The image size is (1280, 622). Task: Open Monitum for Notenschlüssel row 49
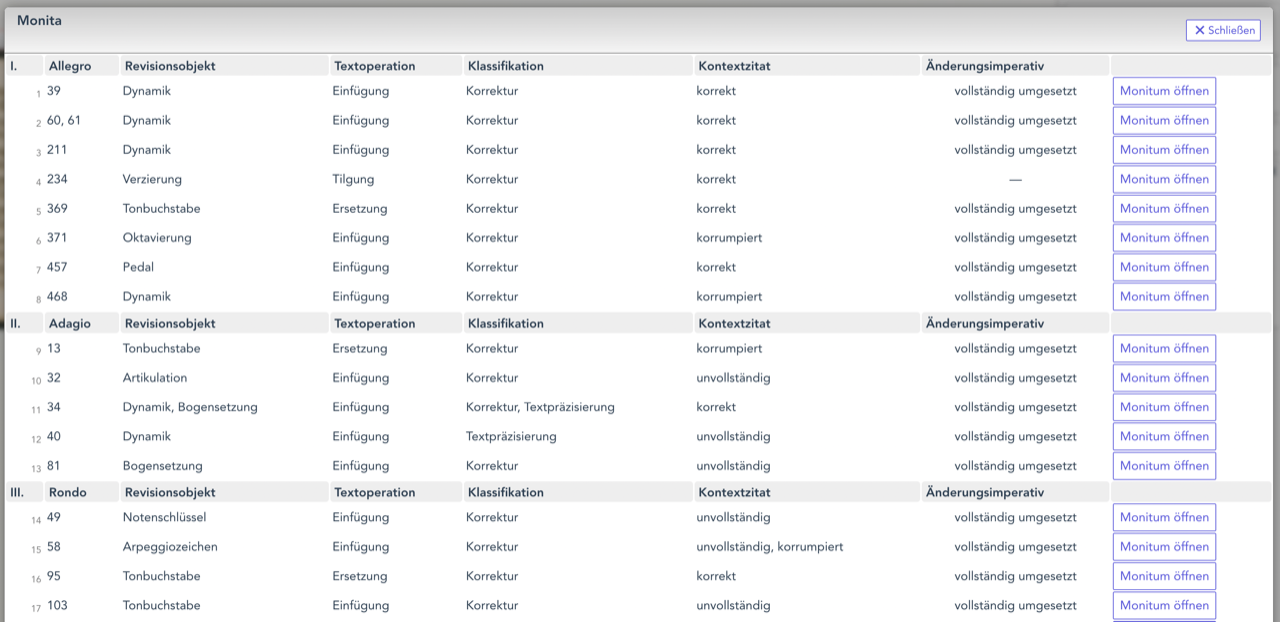1164,518
